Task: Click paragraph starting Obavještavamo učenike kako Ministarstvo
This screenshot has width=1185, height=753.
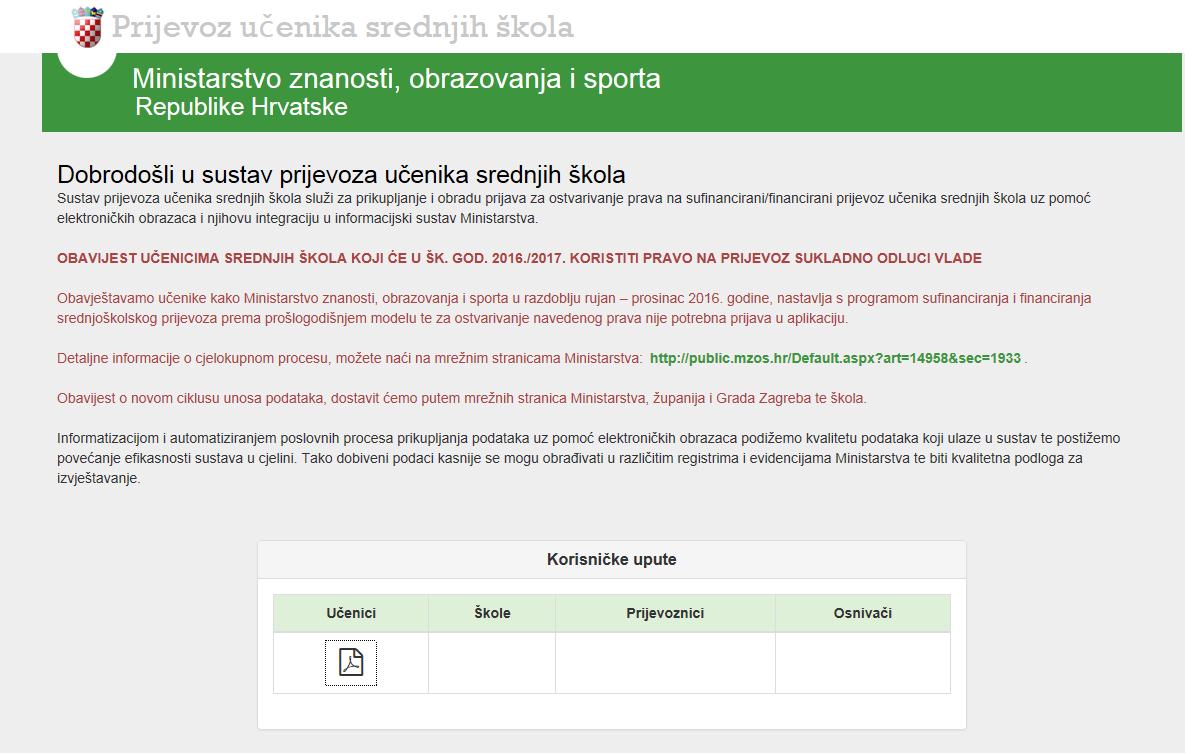Action: point(574,308)
